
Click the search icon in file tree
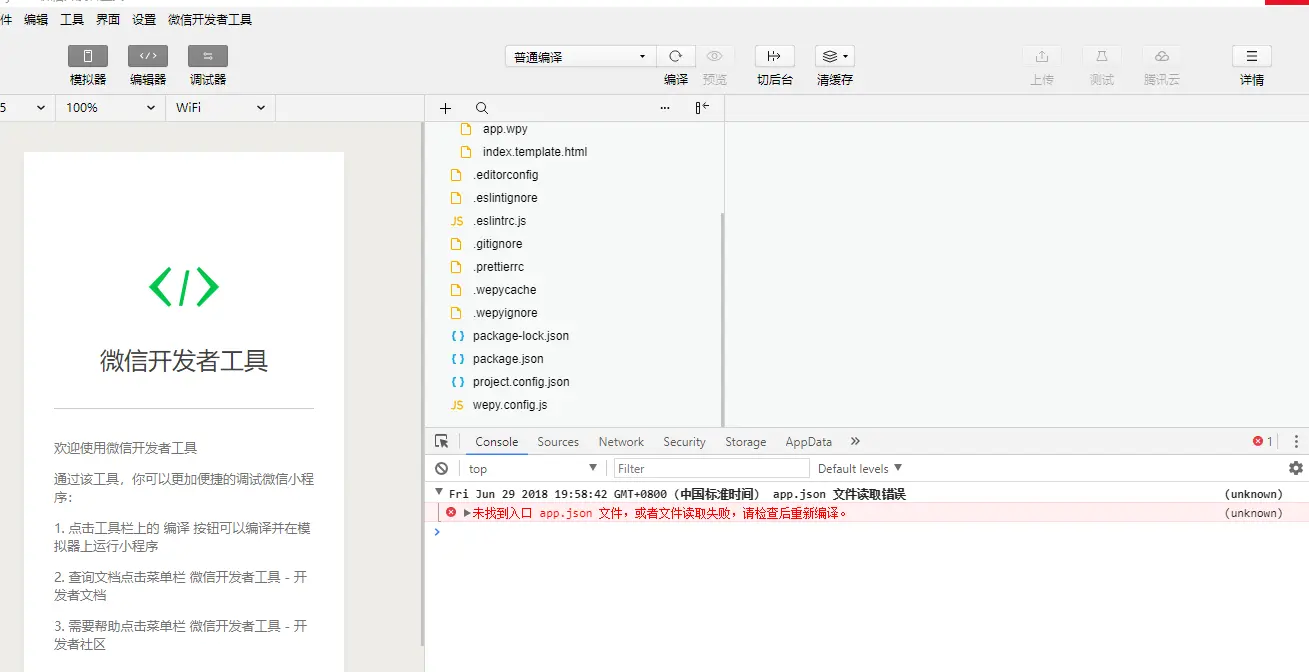coord(482,108)
